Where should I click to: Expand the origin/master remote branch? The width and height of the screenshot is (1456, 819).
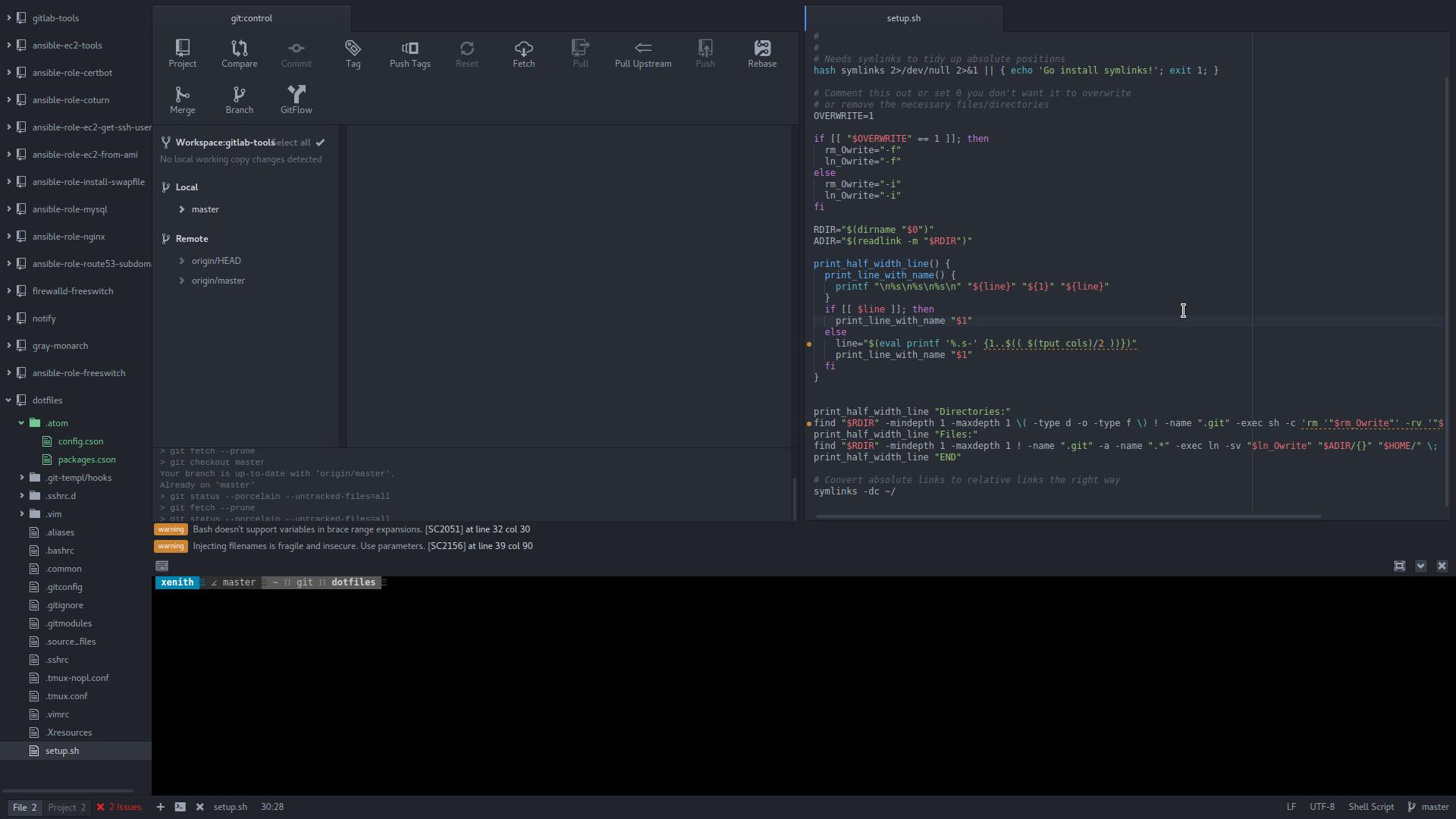(x=182, y=281)
